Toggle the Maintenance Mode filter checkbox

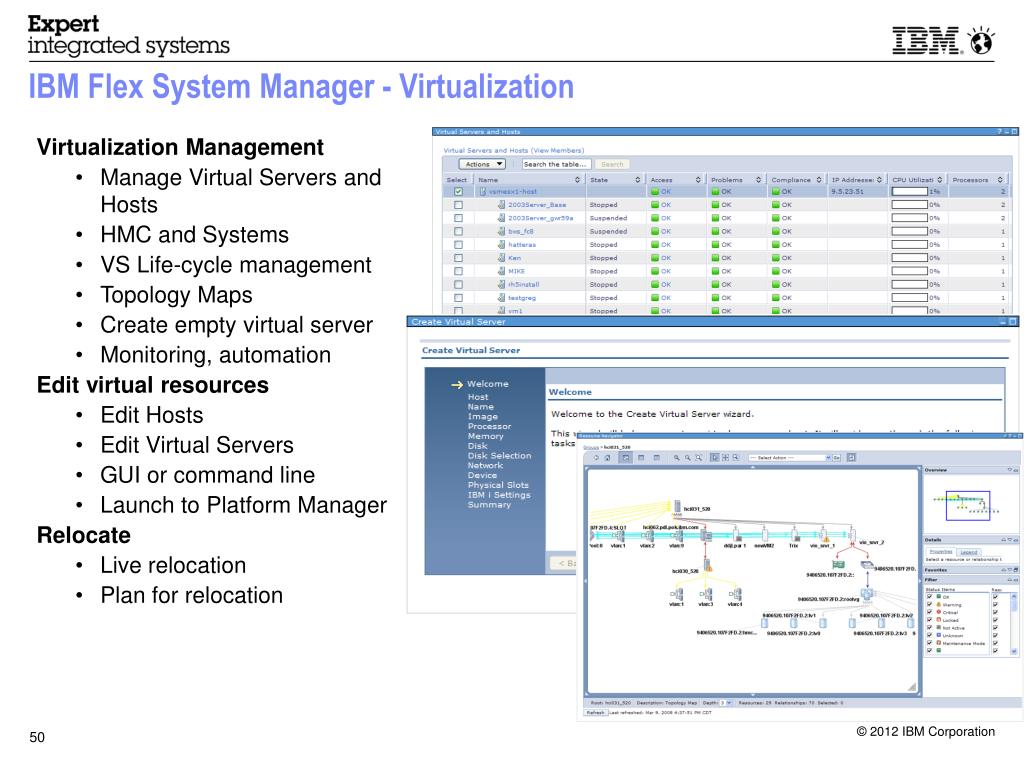coord(929,643)
